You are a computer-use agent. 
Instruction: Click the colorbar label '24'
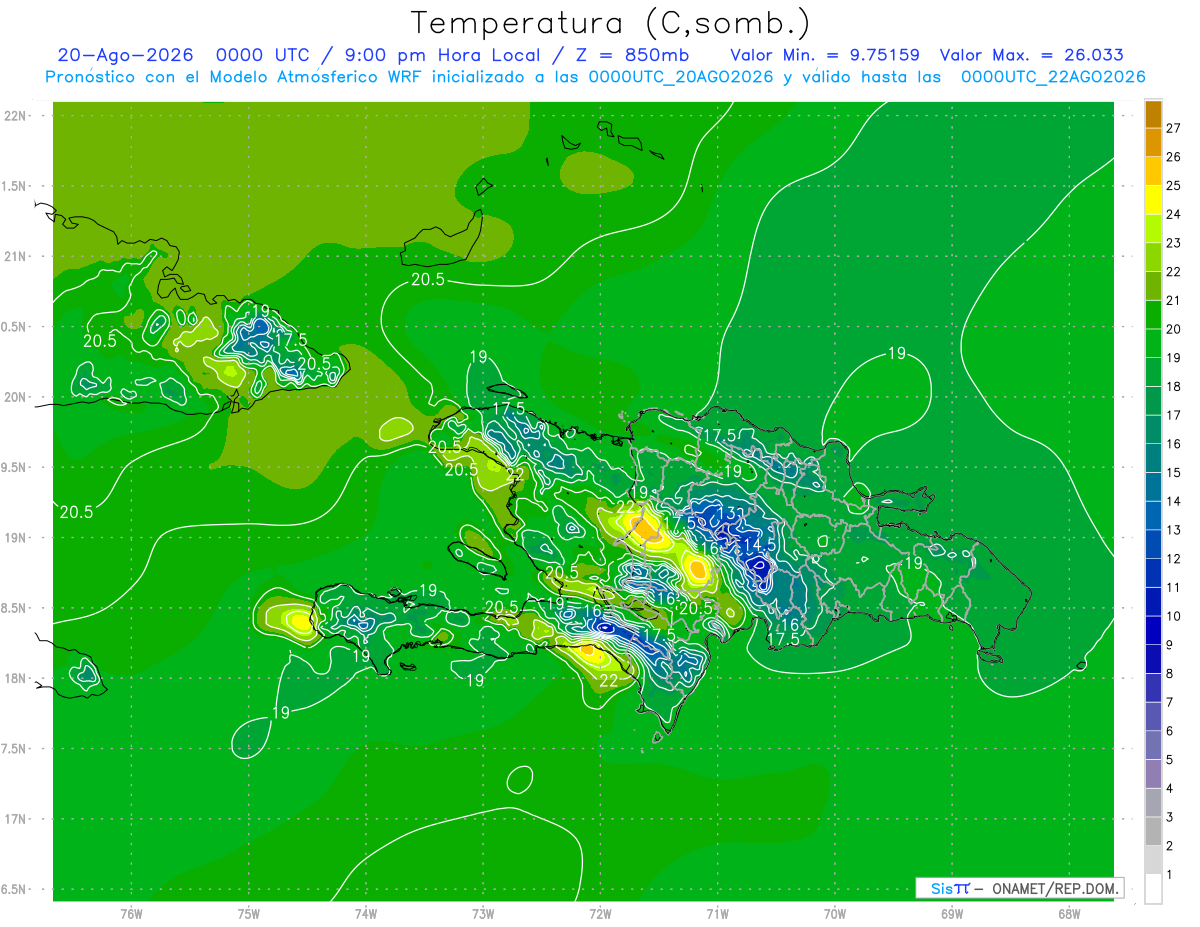(x=1174, y=214)
